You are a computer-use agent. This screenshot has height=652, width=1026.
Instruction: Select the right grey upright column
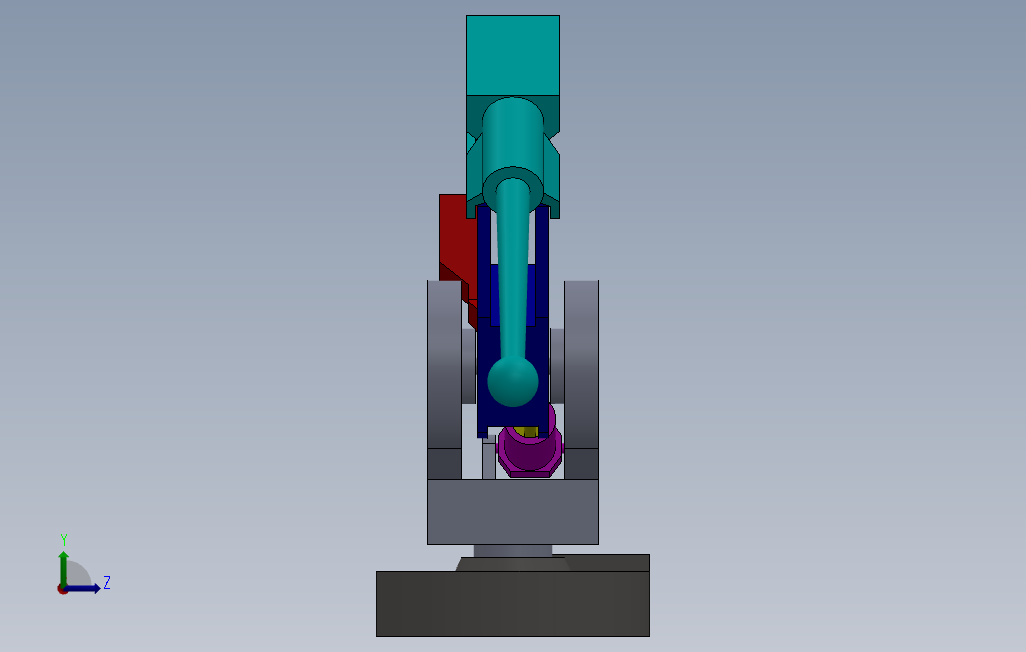click(581, 380)
